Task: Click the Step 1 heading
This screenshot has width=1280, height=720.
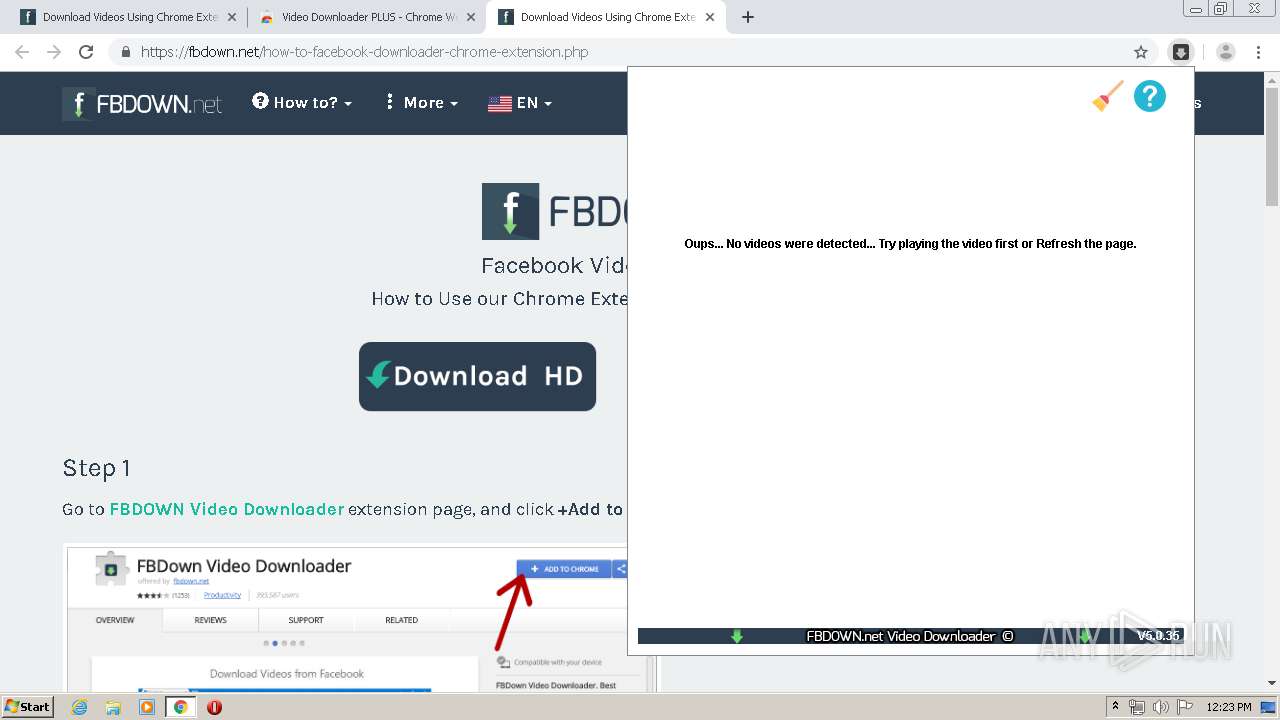Action: pyautogui.click(x=96, y=468)
